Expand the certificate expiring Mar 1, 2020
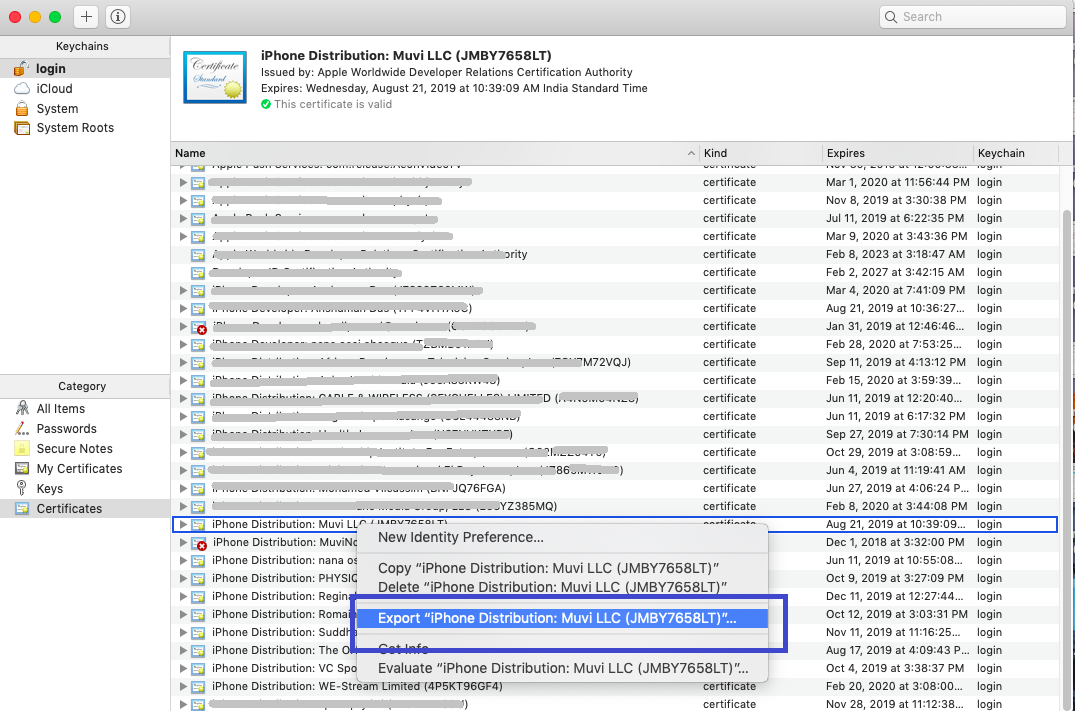Viewport: 1075px width, 711px height. coord(183,182)
